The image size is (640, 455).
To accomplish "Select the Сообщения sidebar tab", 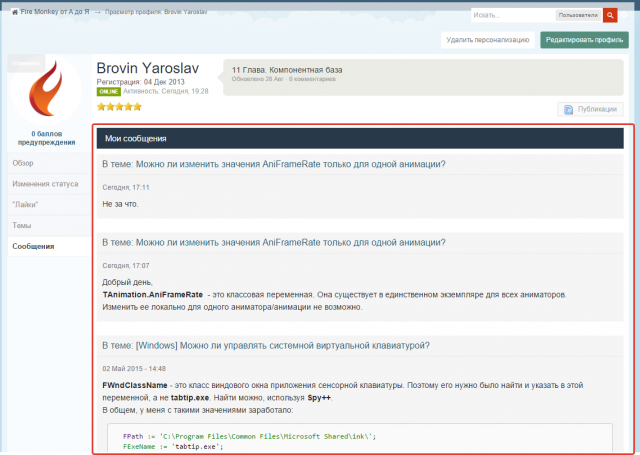I will point(49,246).
